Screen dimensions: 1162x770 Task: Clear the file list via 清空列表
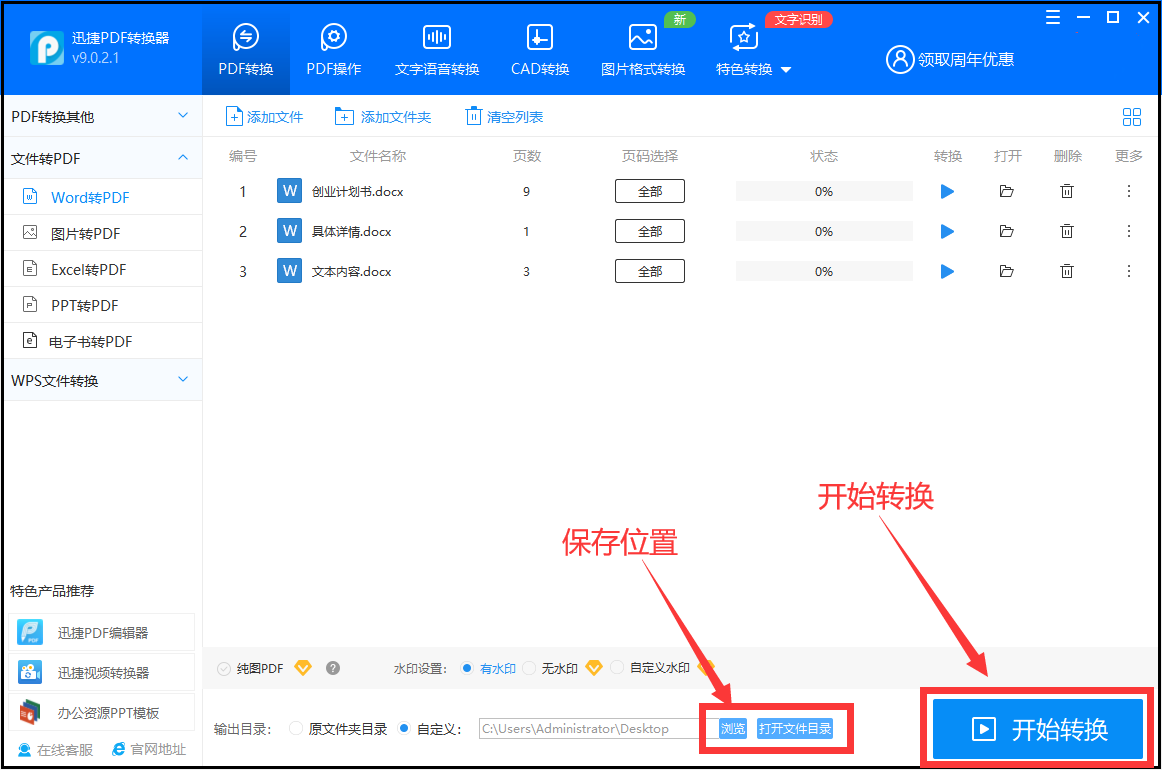pos(503,116)
